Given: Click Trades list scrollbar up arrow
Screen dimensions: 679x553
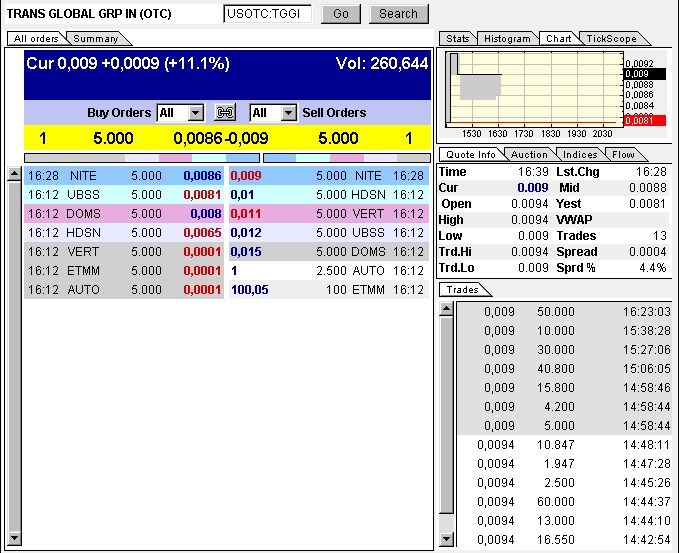Looking at the screenshot, I should coord(446,309).
